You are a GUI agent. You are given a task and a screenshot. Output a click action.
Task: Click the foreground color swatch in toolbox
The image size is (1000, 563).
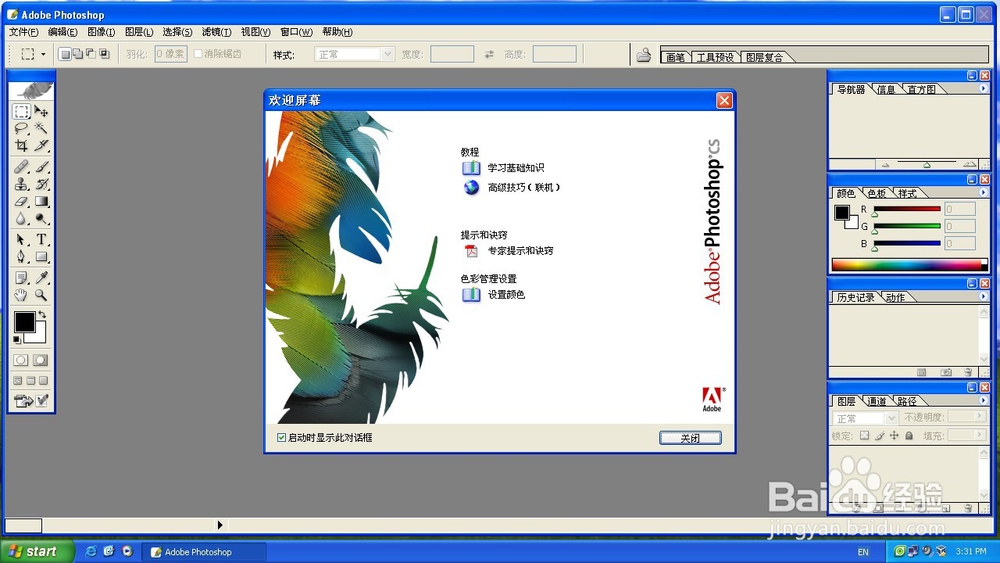pyautogui.click(x=24, y=322)
